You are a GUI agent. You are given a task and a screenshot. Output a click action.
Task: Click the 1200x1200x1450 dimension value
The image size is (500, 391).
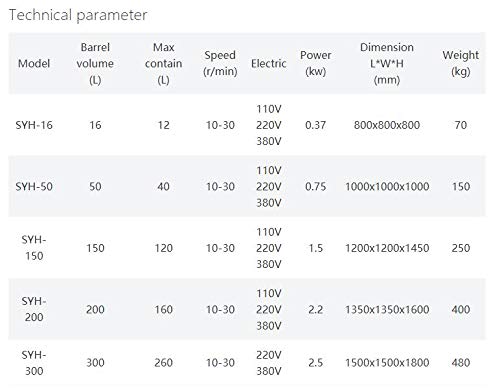[387, 248]
